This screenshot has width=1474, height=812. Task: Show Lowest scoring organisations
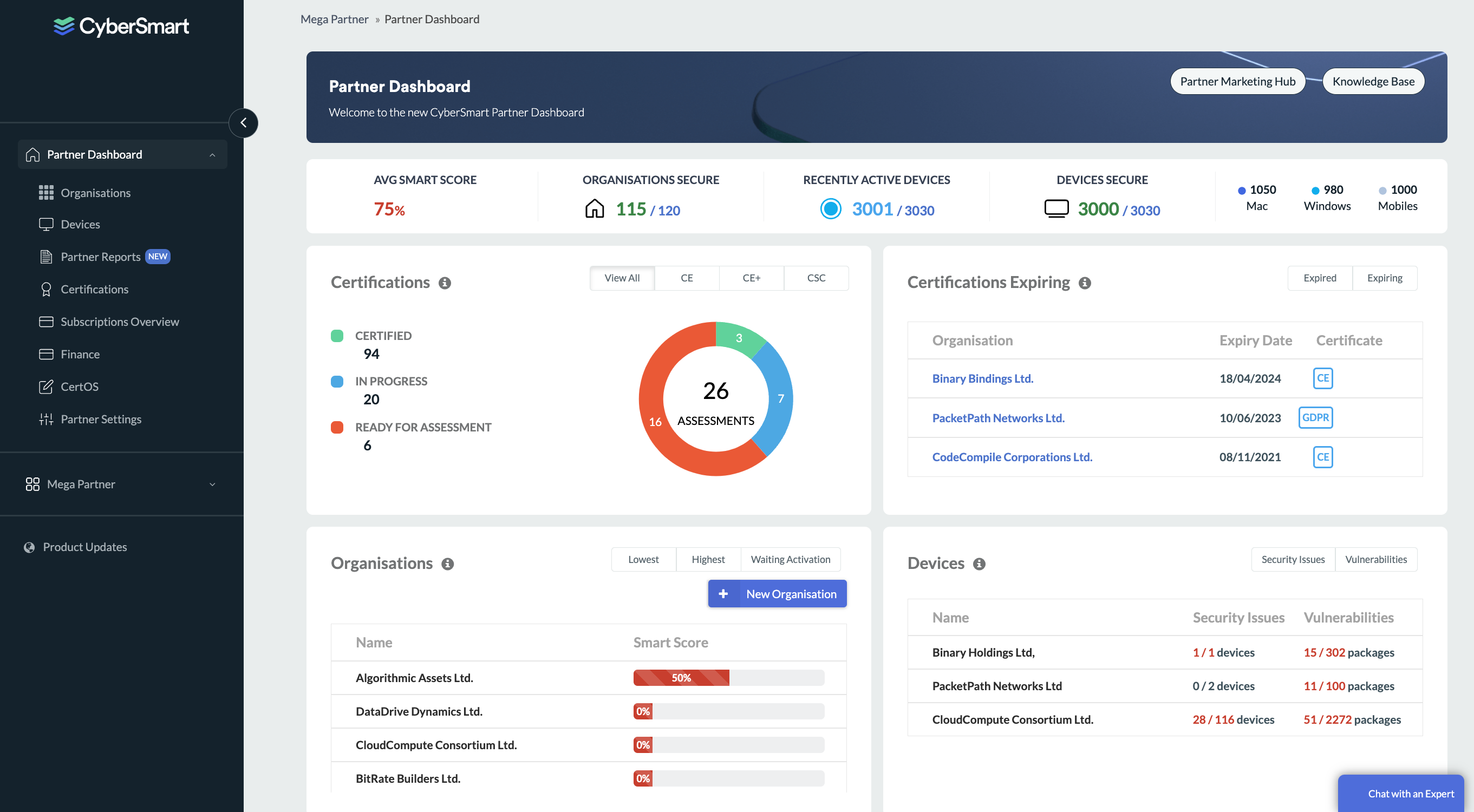[x=643, y=559]
